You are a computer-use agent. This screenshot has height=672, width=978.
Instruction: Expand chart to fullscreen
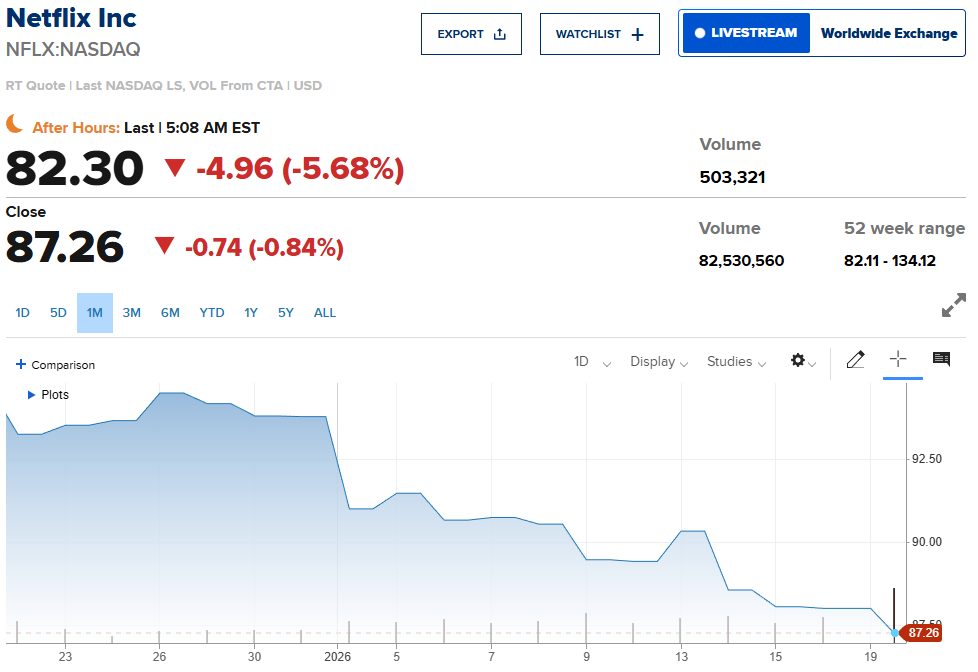point(954,306)
